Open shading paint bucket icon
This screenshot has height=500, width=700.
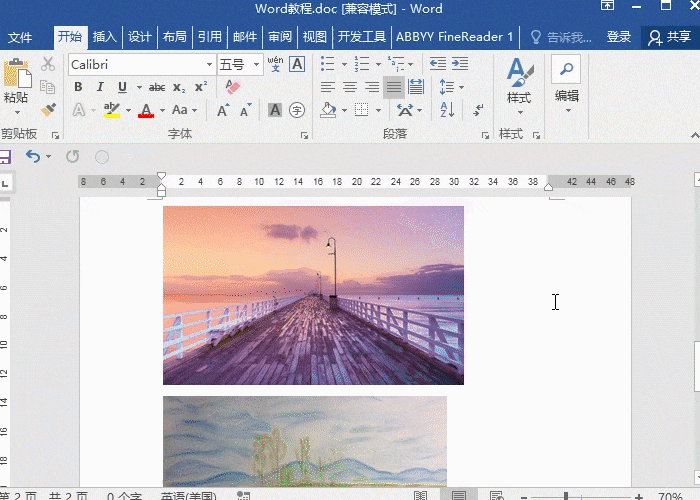(328, 110)
